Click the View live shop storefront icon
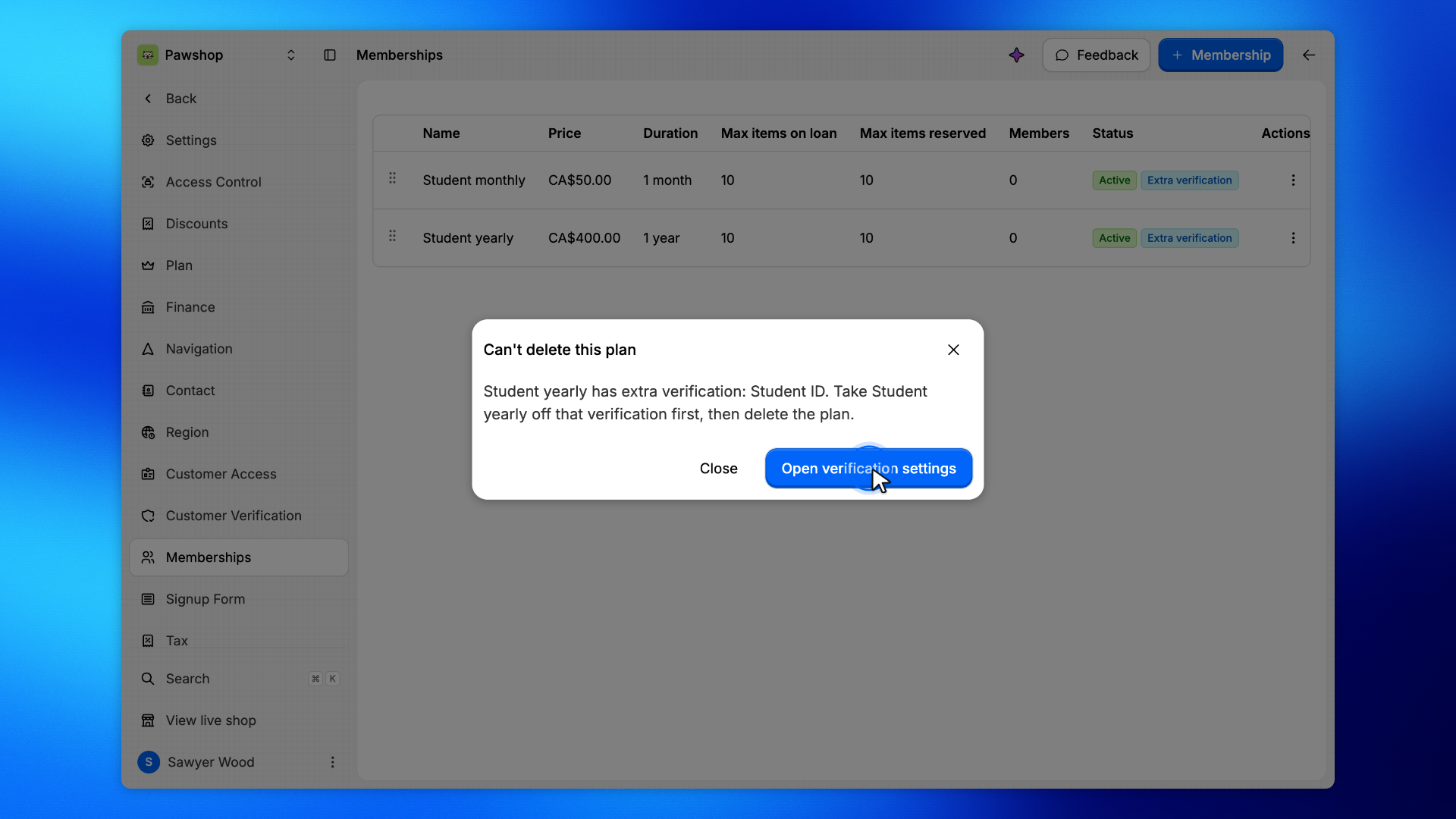The height and width of the screenshot is (819, 1456). (x=148, y=720)
